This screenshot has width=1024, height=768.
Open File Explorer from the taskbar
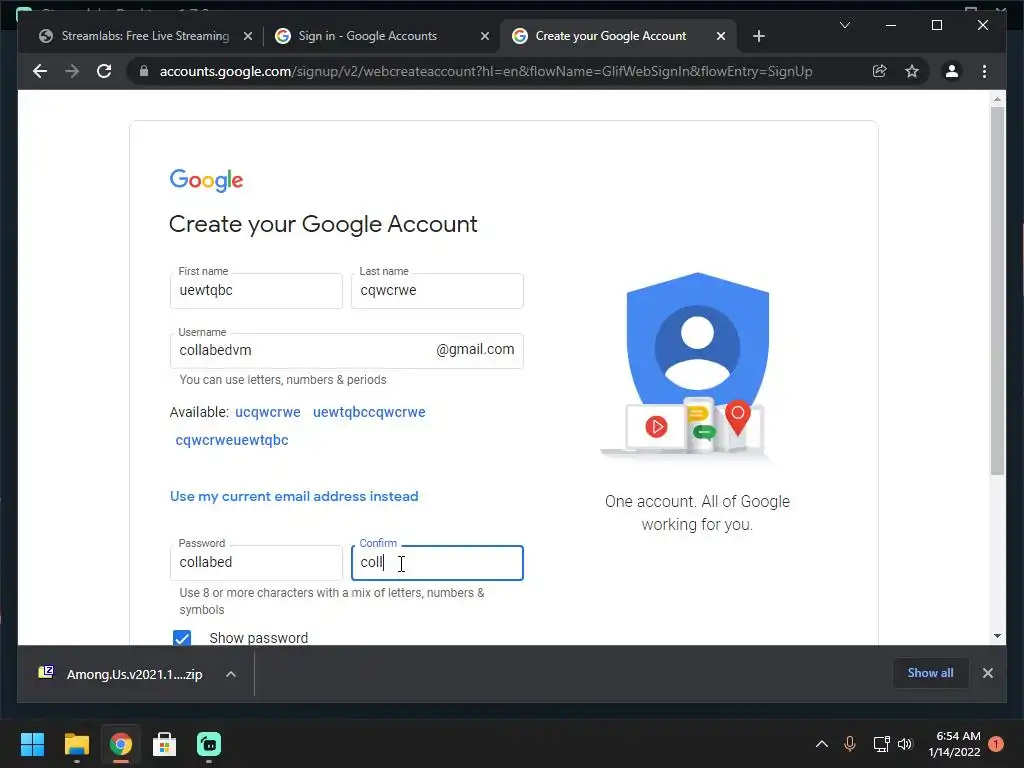76,744
